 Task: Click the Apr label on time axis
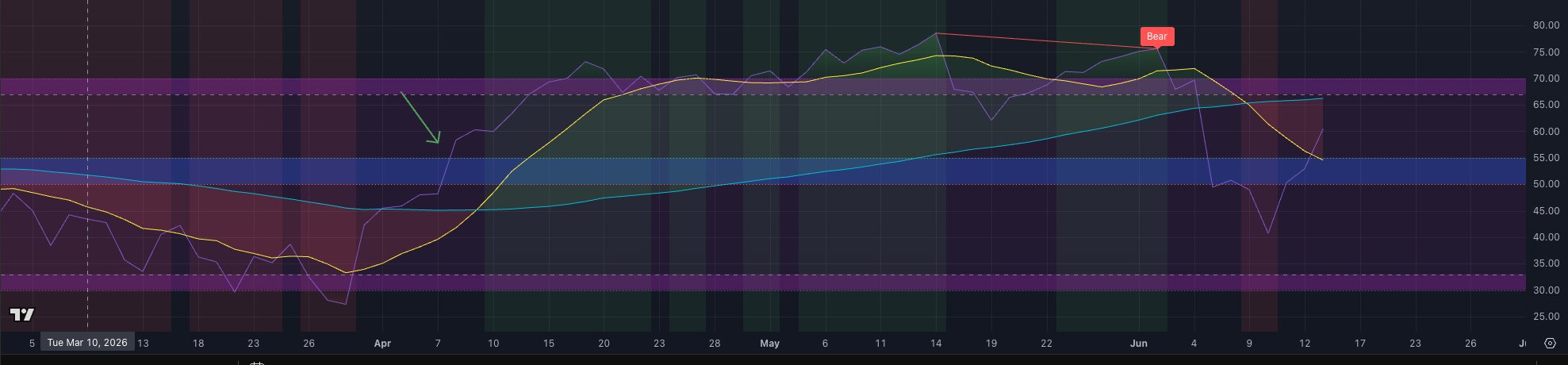382,344
